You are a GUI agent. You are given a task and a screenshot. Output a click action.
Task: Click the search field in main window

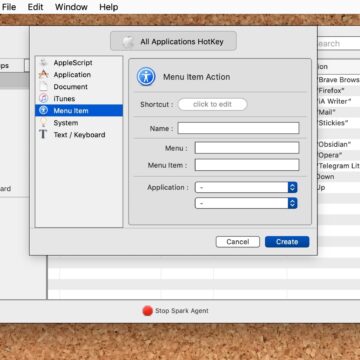pyautogui.click(x=338, y=43)
